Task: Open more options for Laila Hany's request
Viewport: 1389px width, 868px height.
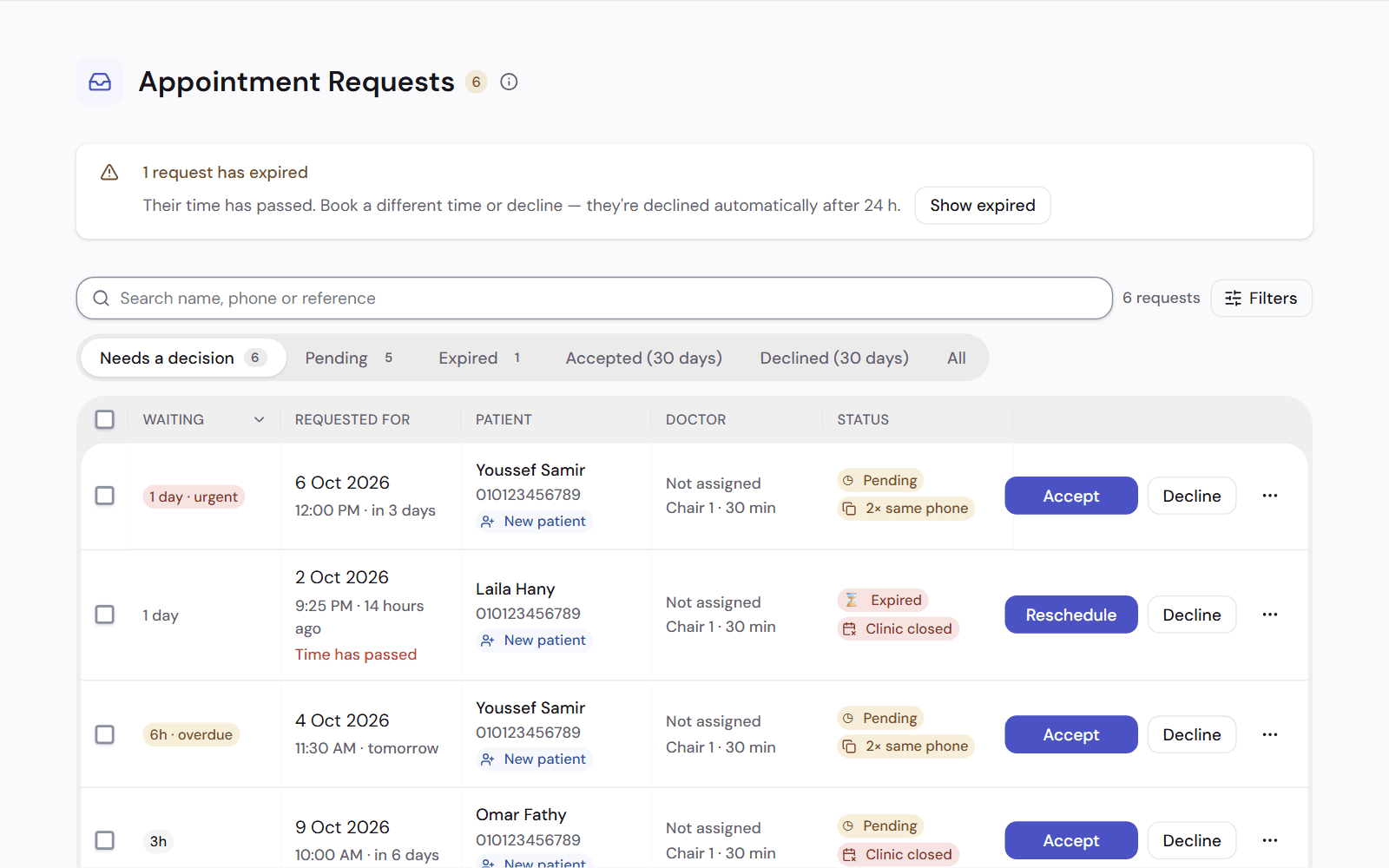Action: coord(1270,615)
